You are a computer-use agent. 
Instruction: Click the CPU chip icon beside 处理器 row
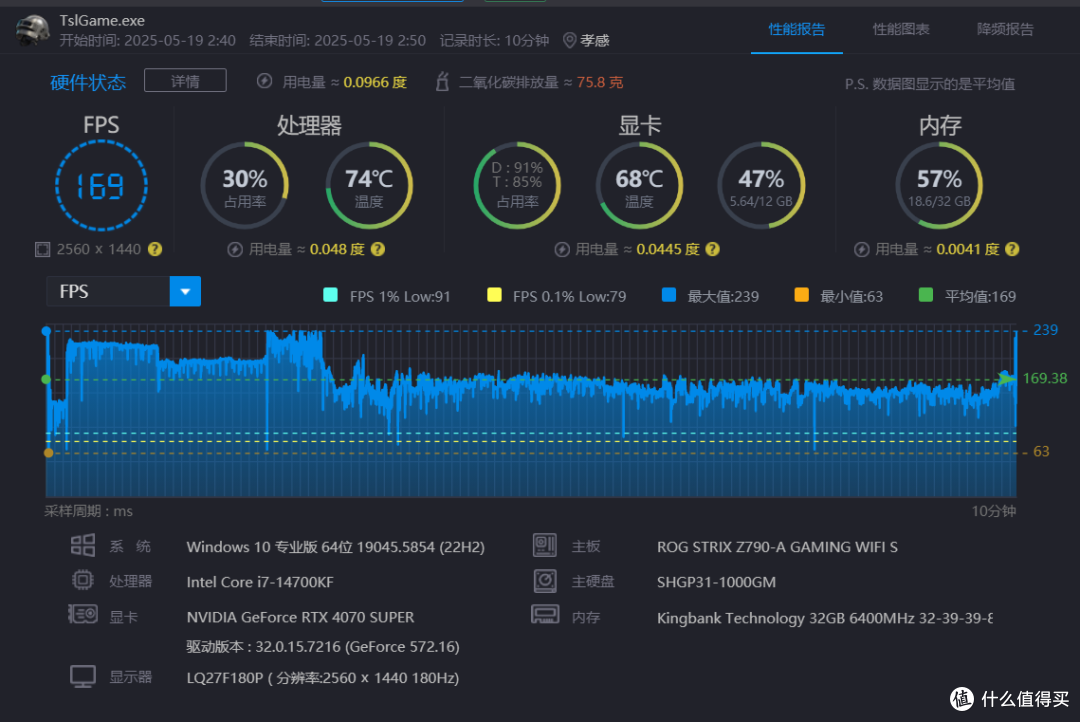tap(83, 580)
